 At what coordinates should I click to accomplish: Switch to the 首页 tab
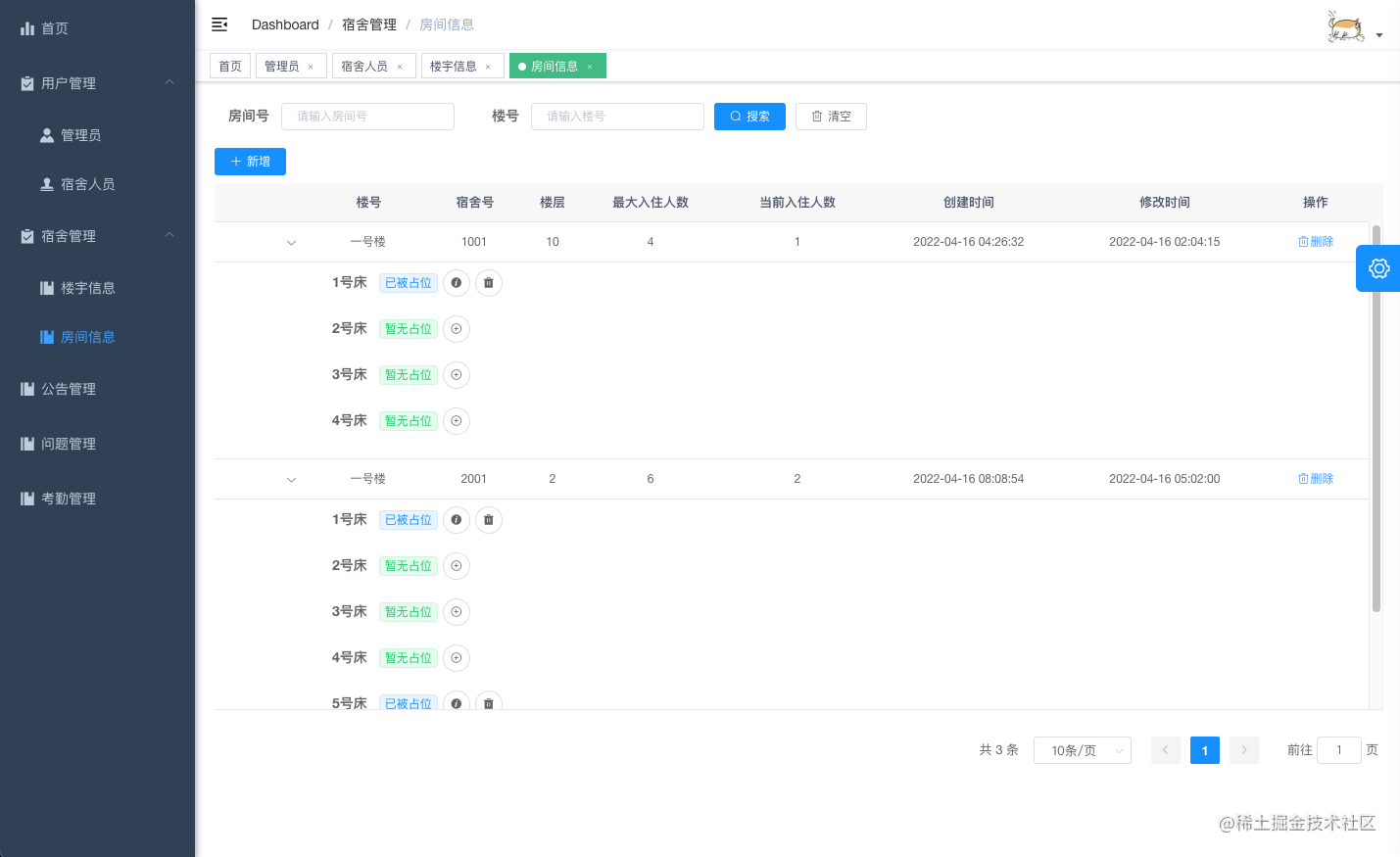pyautogui.click(x=230, y=66)
